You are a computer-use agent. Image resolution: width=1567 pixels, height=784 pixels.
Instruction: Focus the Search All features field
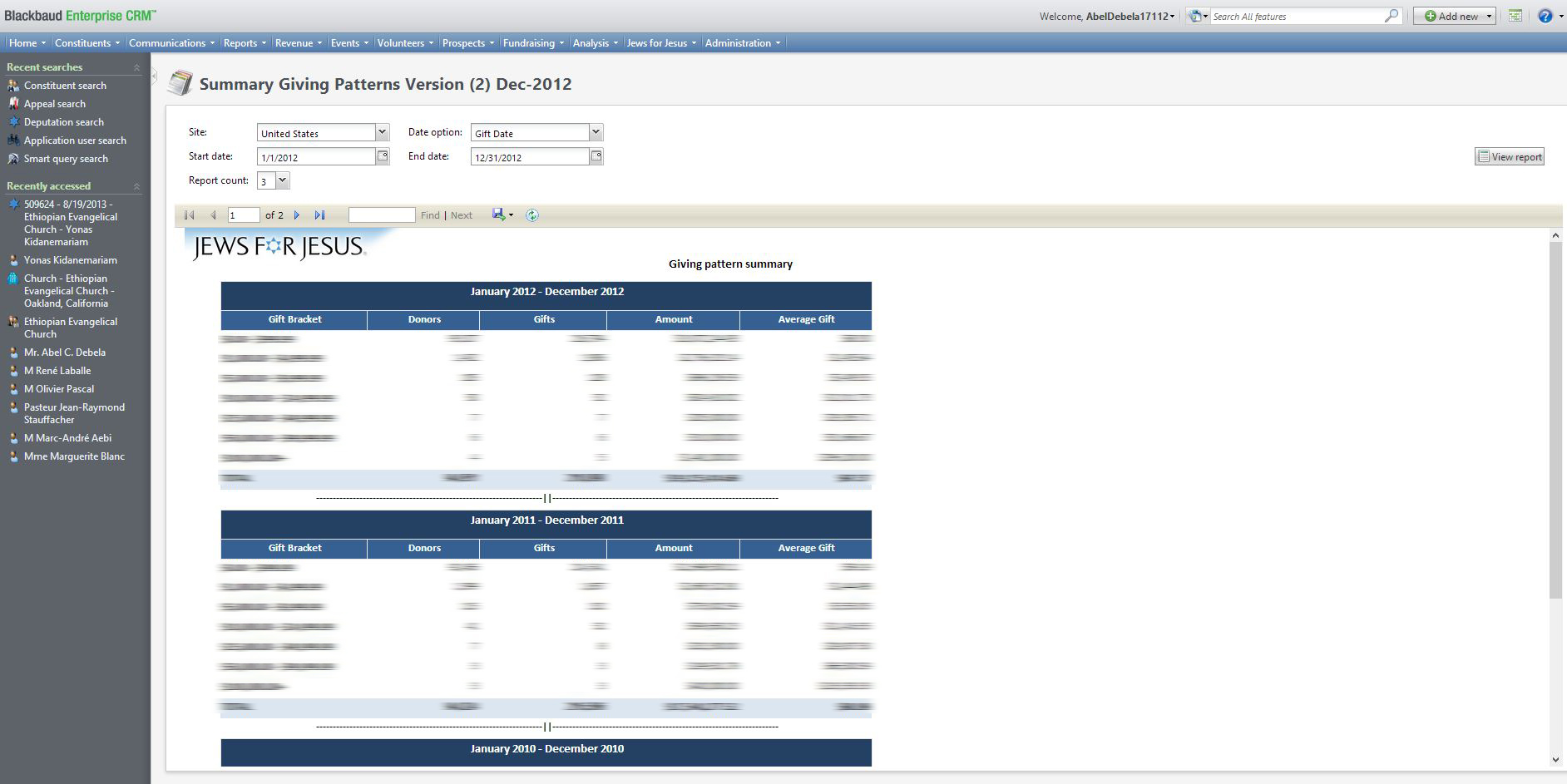point(1296,17)
